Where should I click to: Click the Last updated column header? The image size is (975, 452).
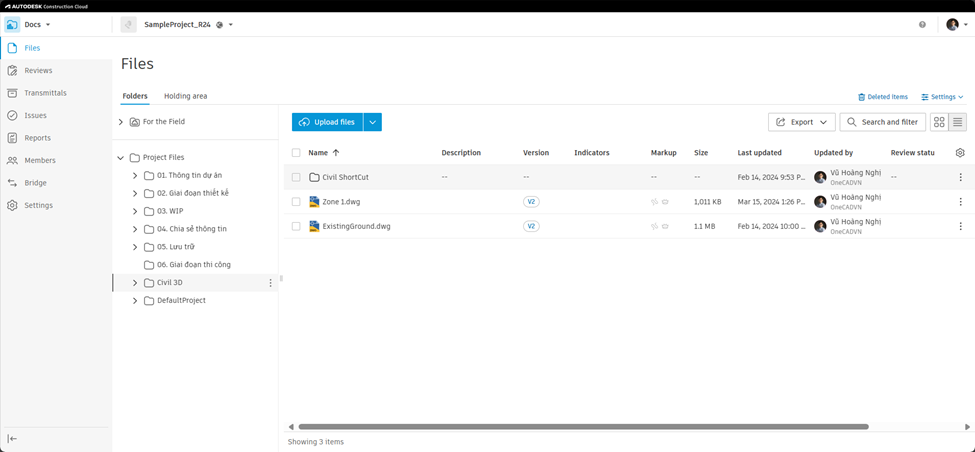click(759, 152)
